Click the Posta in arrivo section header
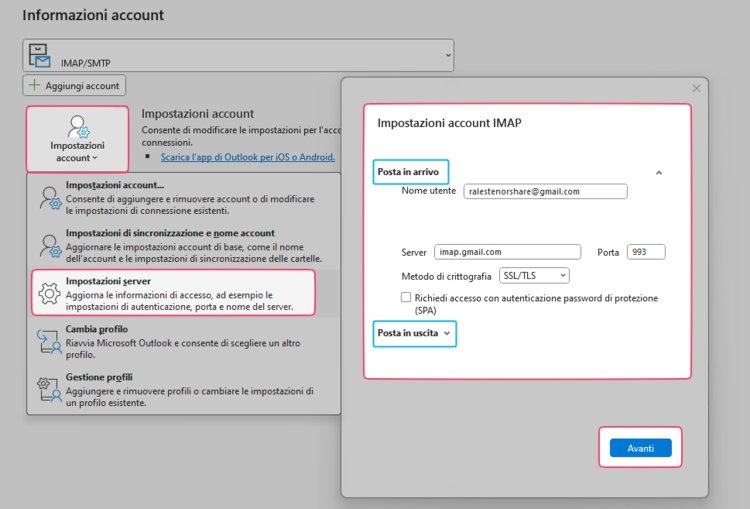This screenshot has width=750, height=509. pos(410,172)
